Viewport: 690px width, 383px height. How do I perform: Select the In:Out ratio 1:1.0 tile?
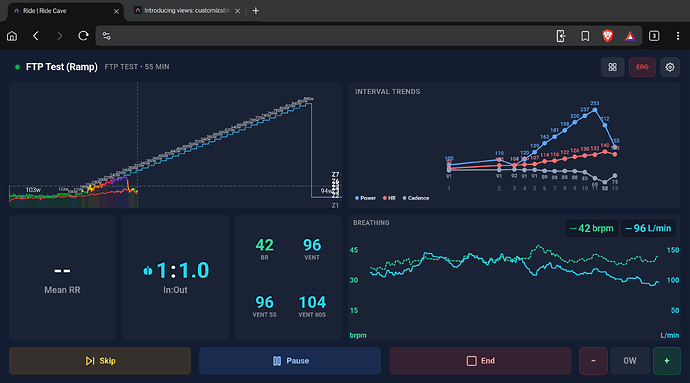pos(175,278)
